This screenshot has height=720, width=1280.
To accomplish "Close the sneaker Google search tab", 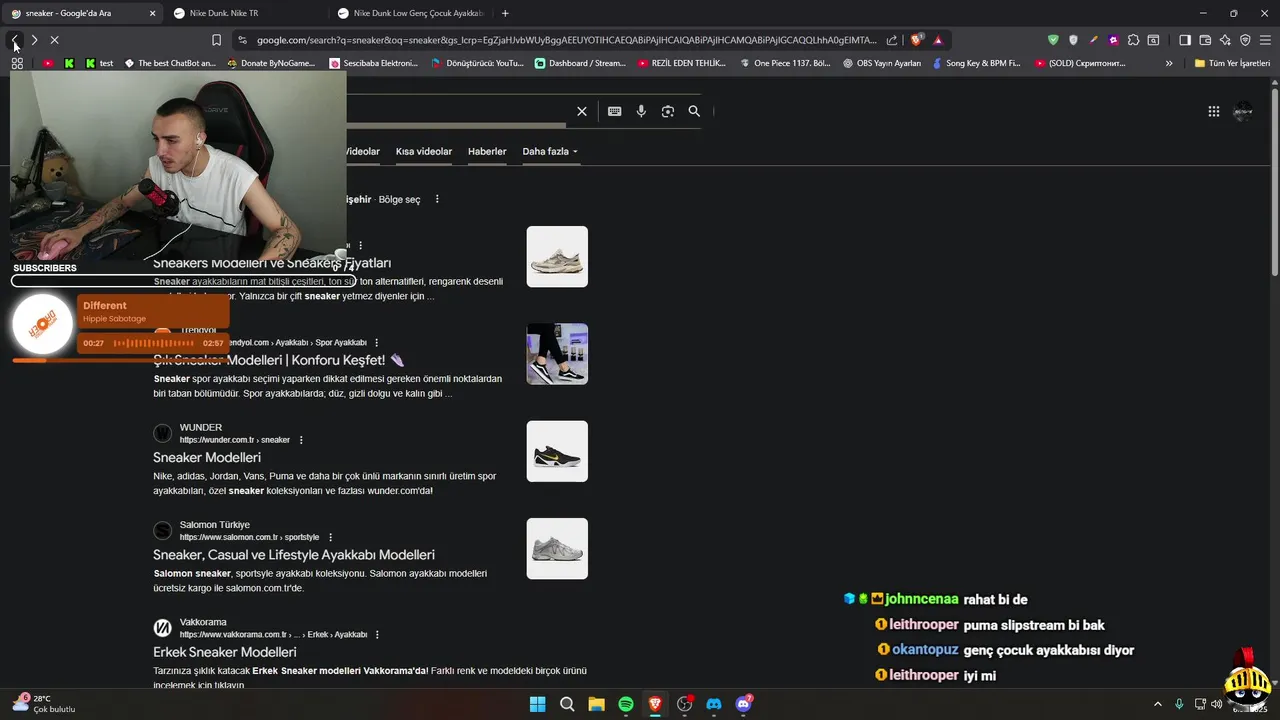I will 152,13.
